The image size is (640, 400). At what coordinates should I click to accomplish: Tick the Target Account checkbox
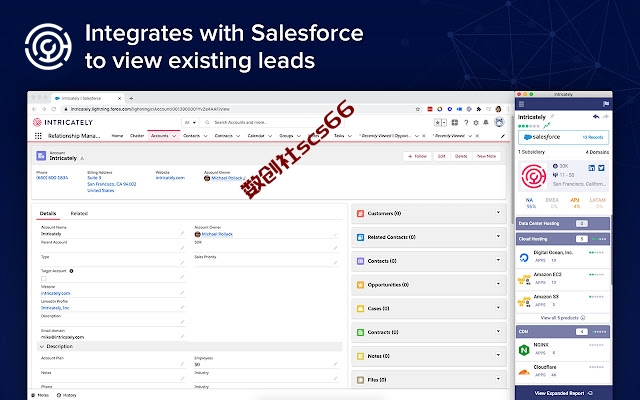44,278
